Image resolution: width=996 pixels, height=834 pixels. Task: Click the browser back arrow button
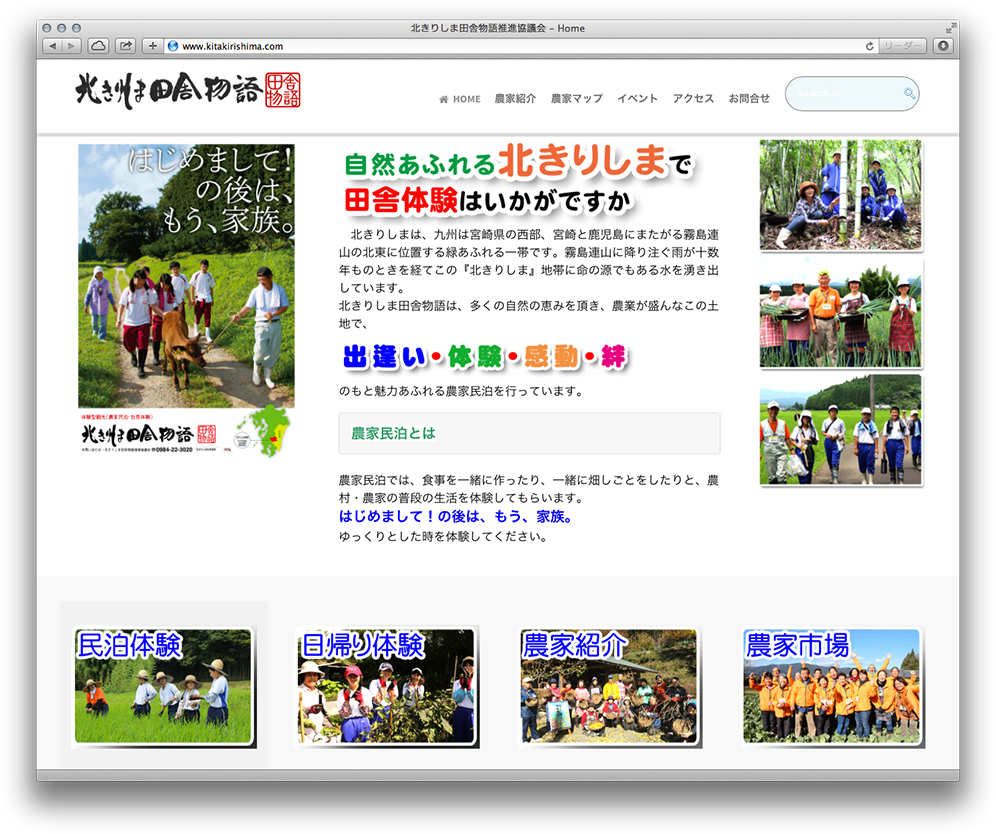[x=51, y=46]
